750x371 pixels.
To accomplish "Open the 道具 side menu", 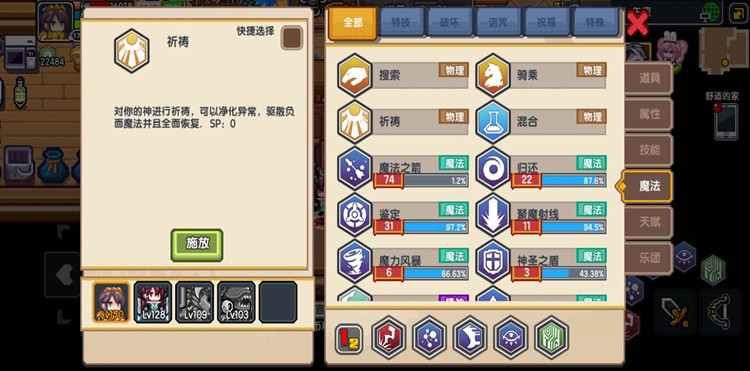I will coord(649,78).
